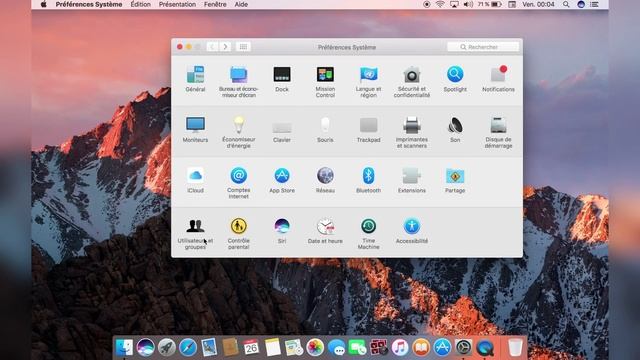The image size is (640, 360).
Task: Open Comptes Internet preferences
Action: pyautogui.click(x=238, y=183)
